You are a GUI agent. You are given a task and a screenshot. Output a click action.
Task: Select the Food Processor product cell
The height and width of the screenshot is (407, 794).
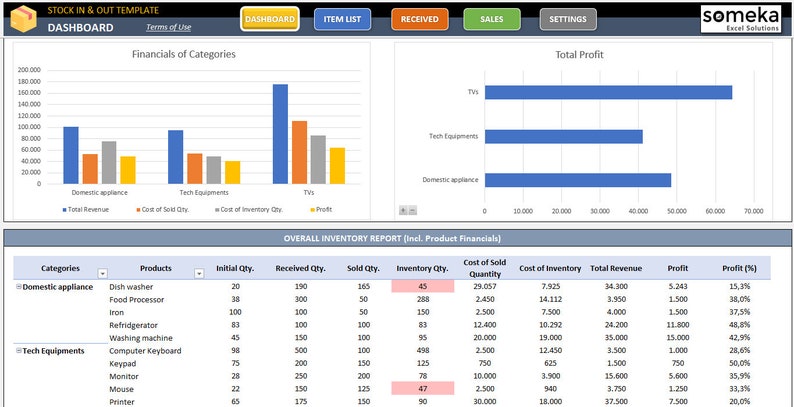137,300
